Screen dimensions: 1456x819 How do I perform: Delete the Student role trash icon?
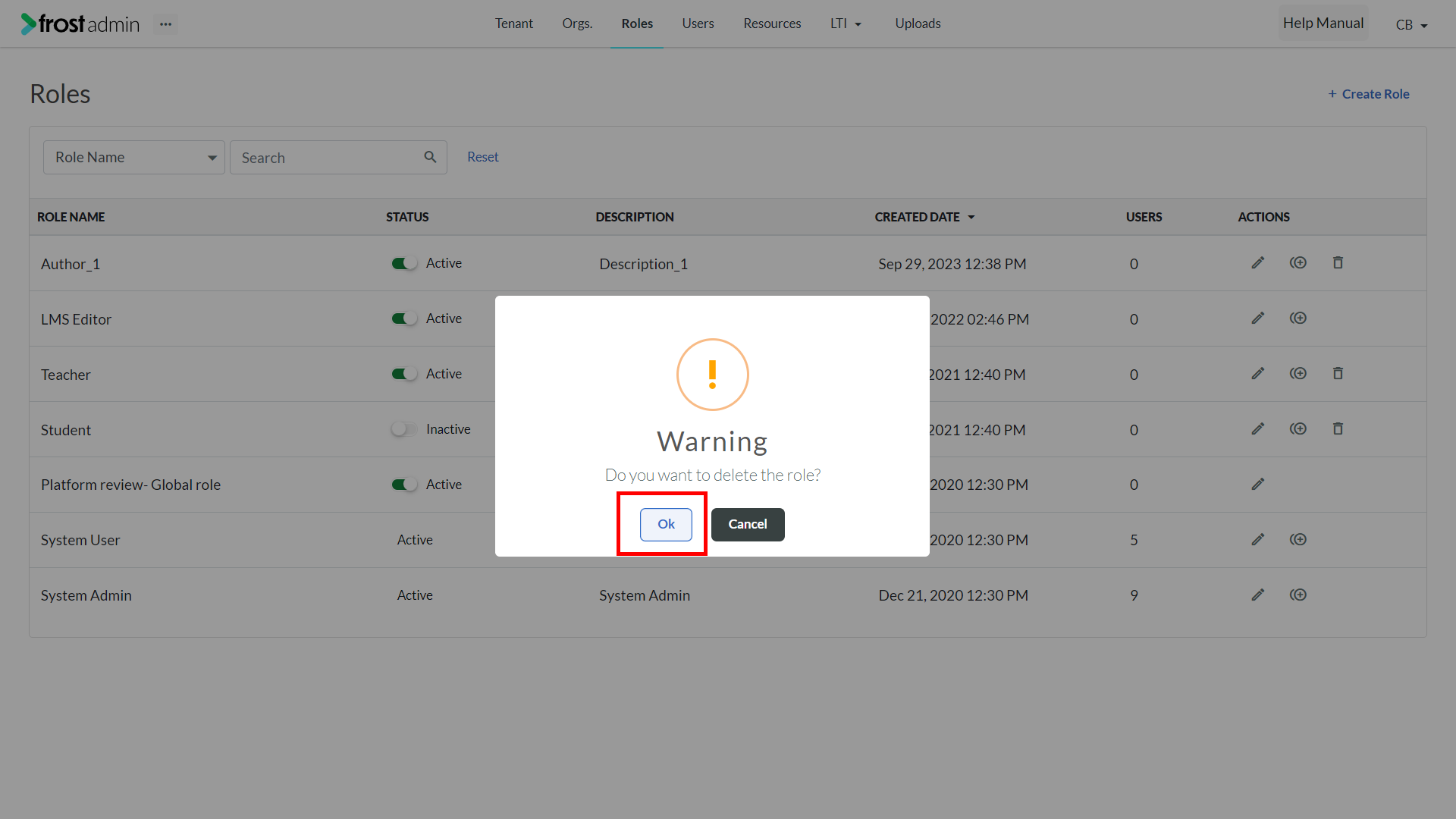(1338, 428)
